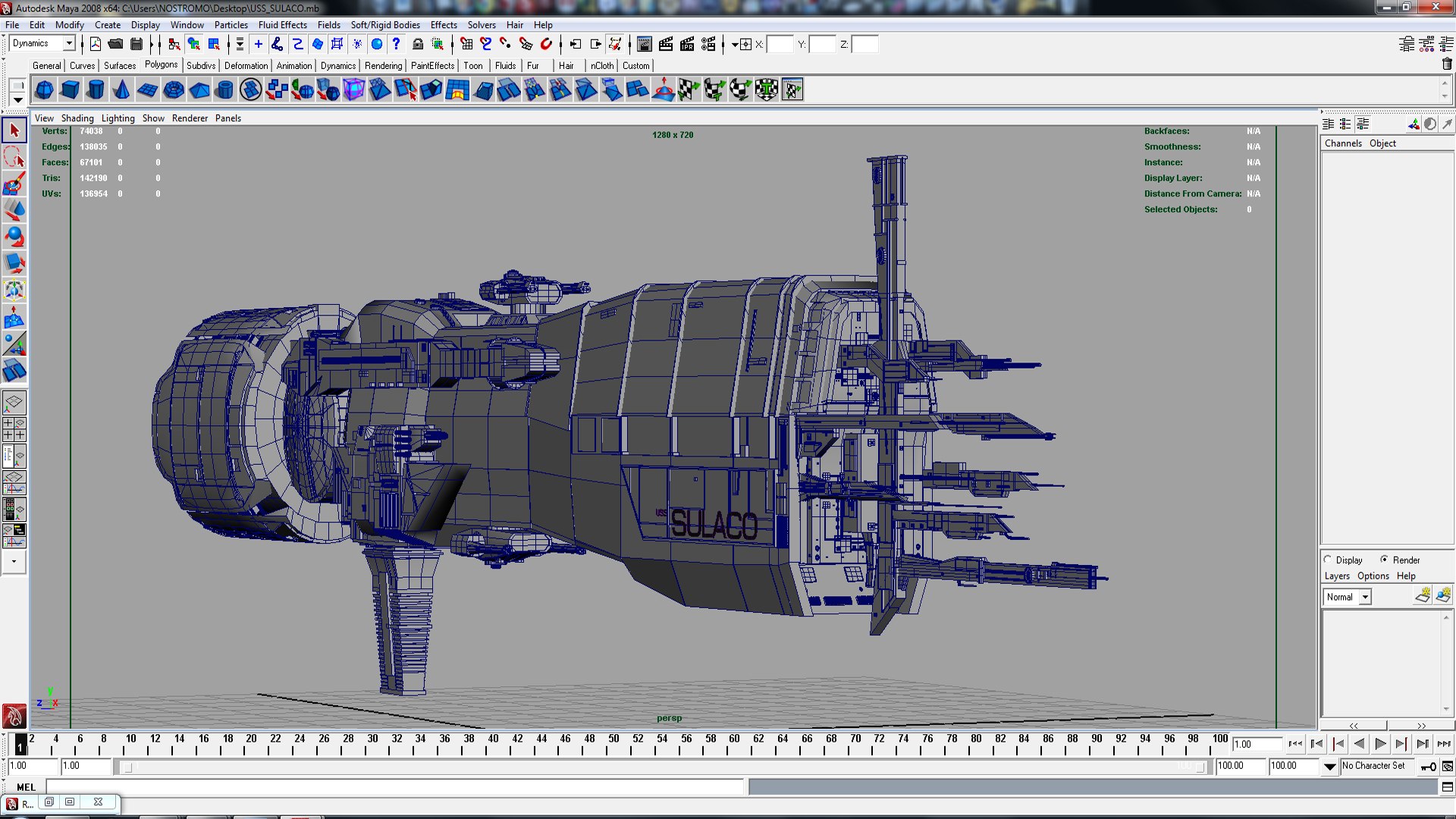Screen dimensions: 1456x819
Task: Select the Scale tool in toolbox
Action: (x=14, y=264)
